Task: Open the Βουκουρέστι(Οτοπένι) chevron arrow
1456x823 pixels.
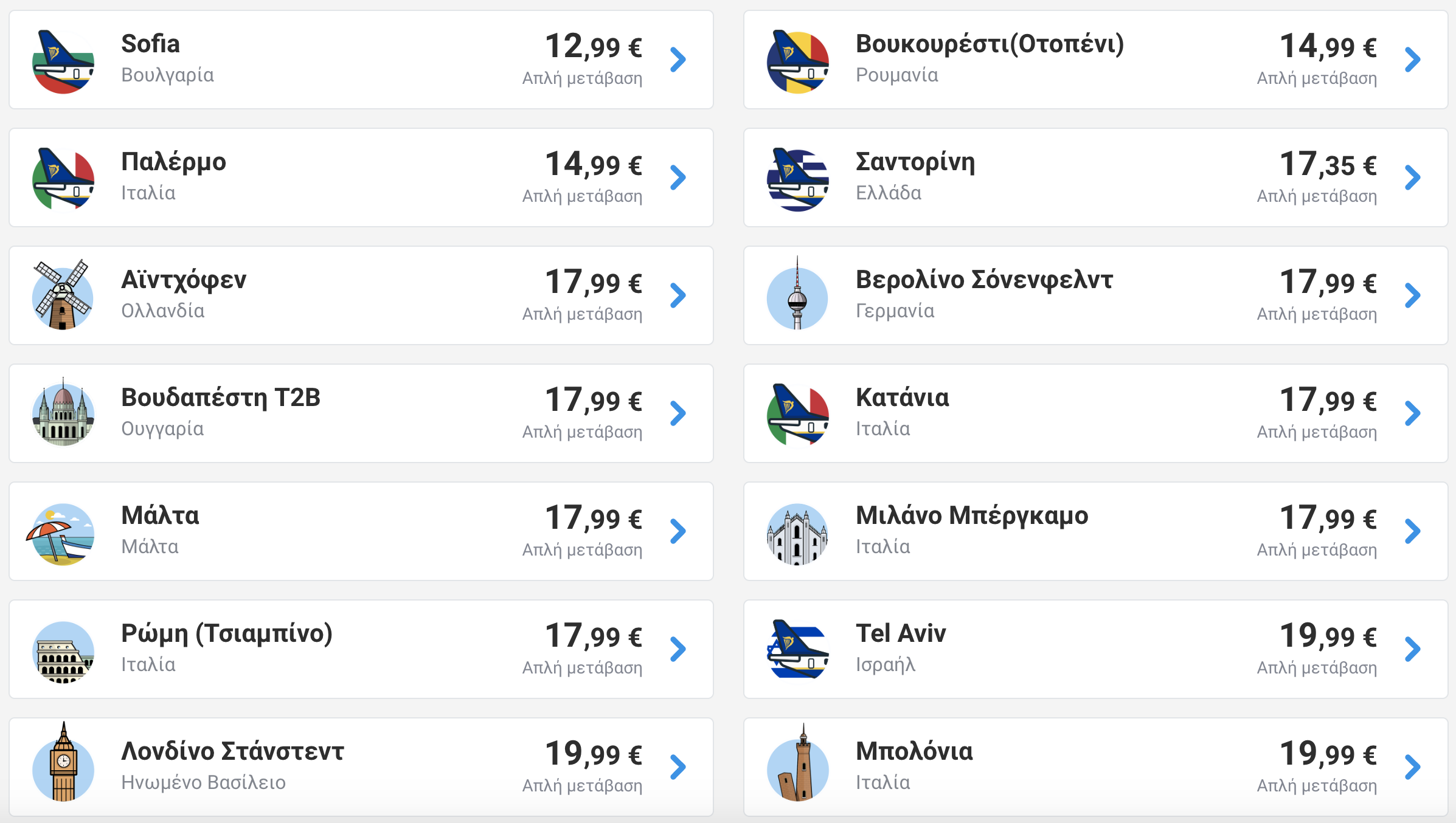Action: [1413, 60]
